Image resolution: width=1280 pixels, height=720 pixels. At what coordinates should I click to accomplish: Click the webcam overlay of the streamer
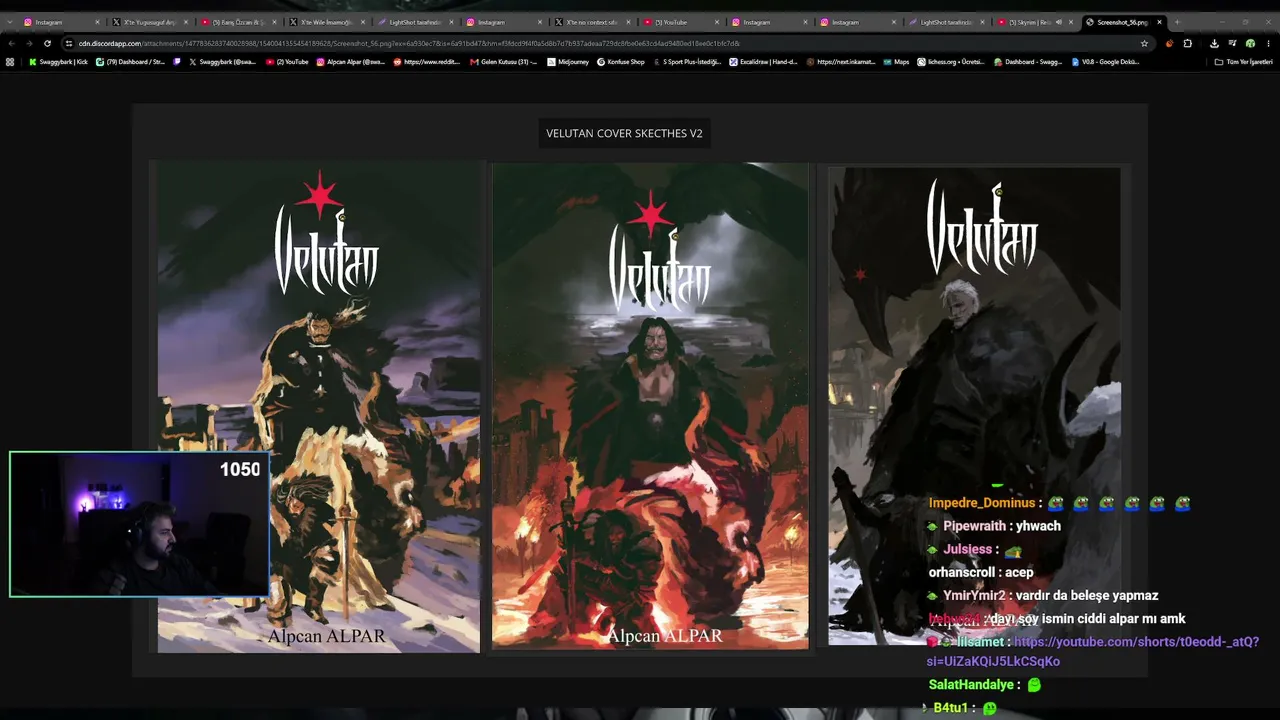[140, 524]
